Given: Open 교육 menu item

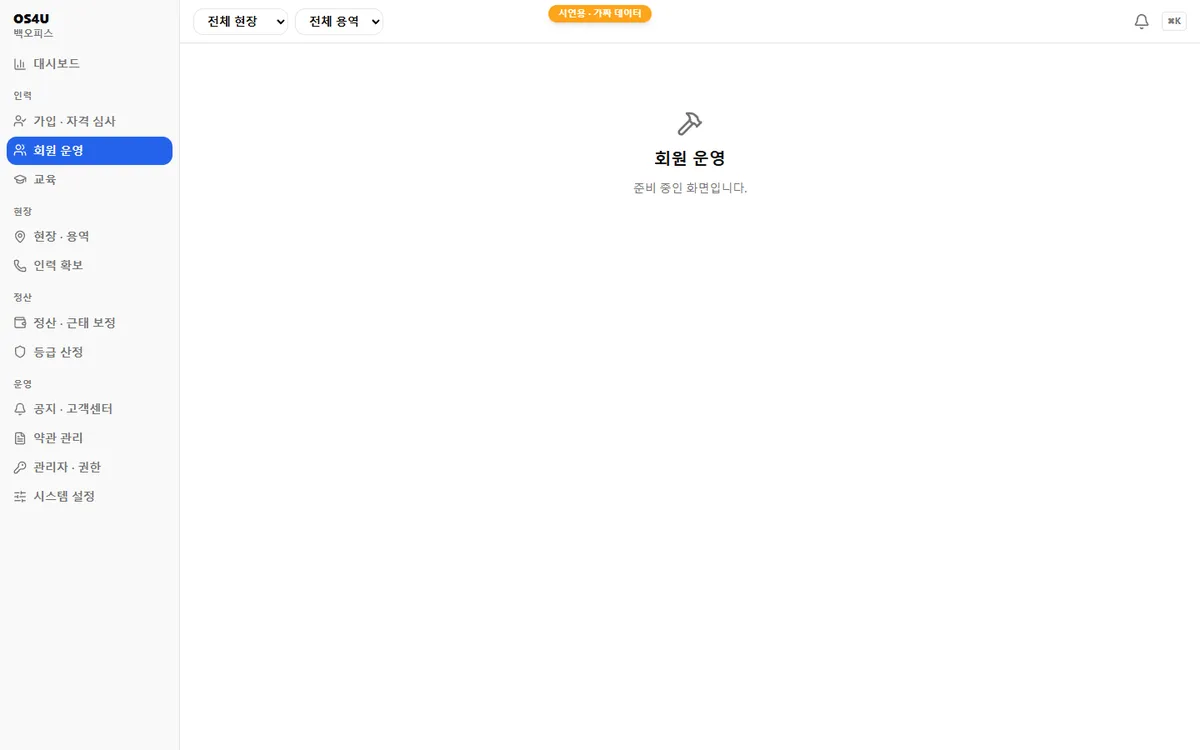Looking at the screenshot, I should pos(90,180).
